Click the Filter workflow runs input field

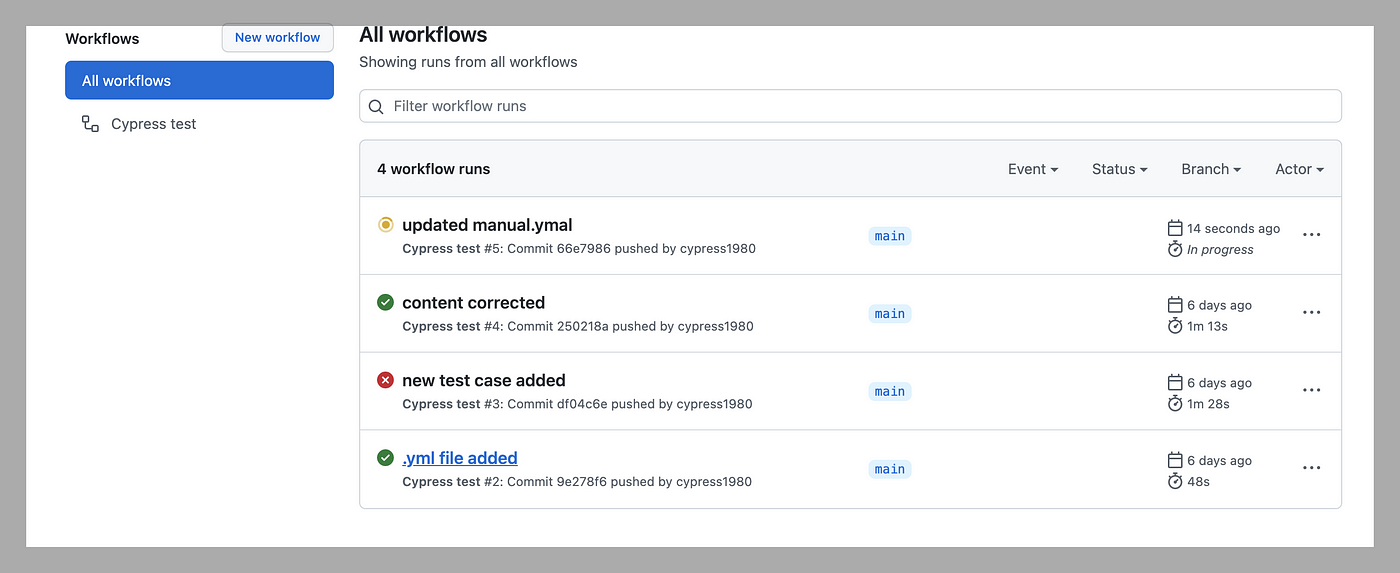pos(850,106)
